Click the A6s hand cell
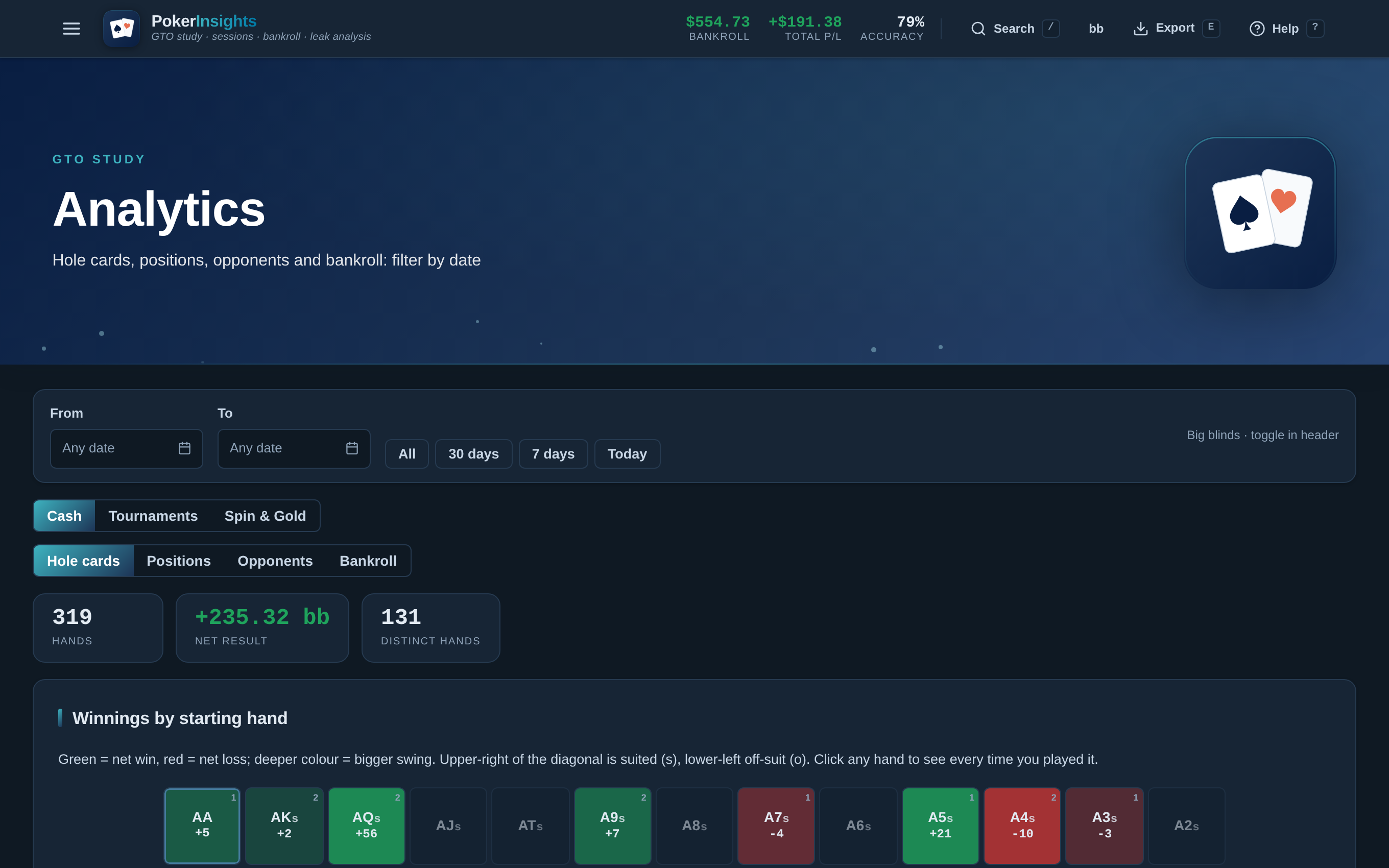1389x868 pixels. pyautogui.click(x=858, y=826)
